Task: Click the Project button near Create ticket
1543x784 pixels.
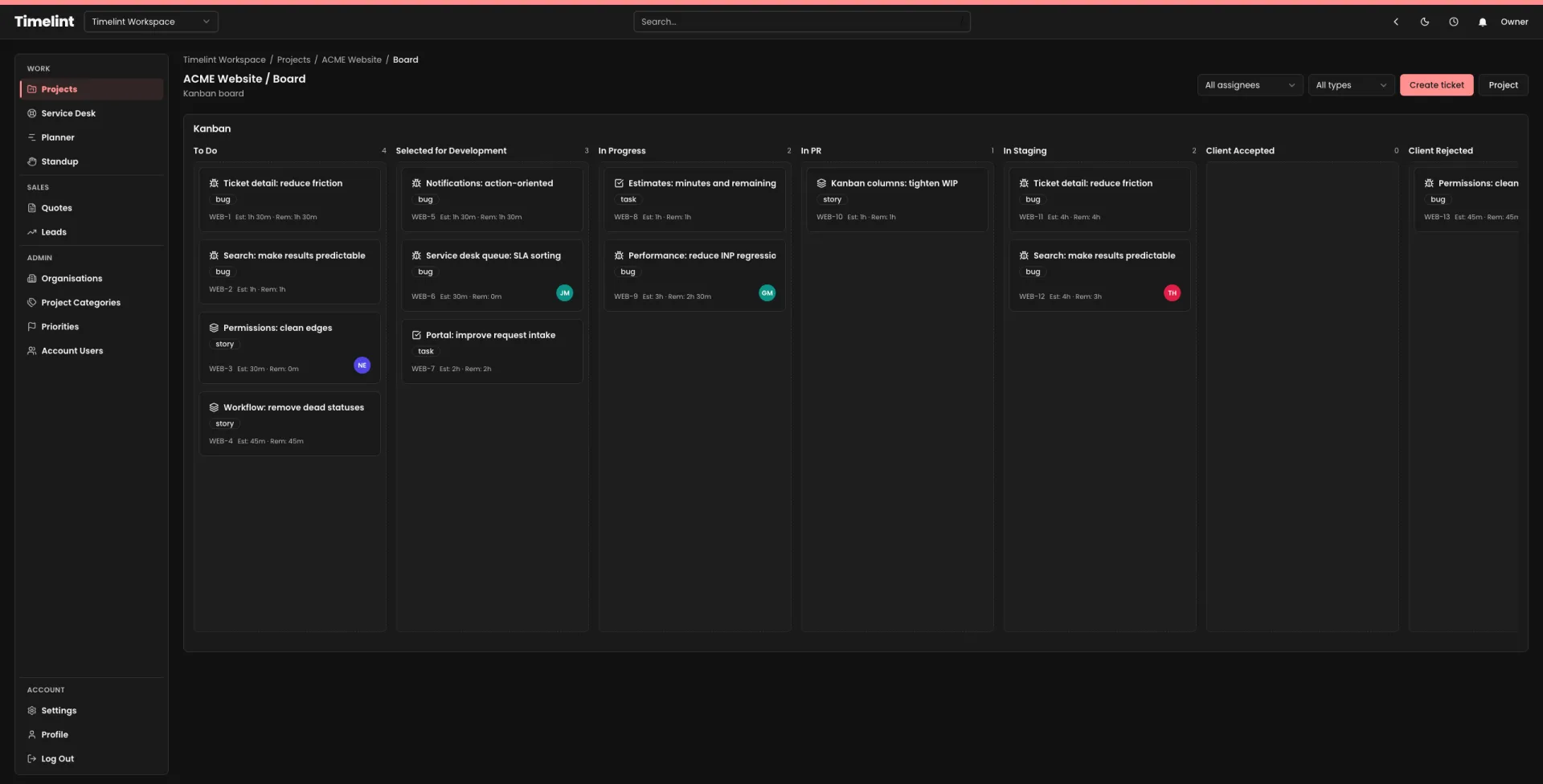Action: (1504, 84)
